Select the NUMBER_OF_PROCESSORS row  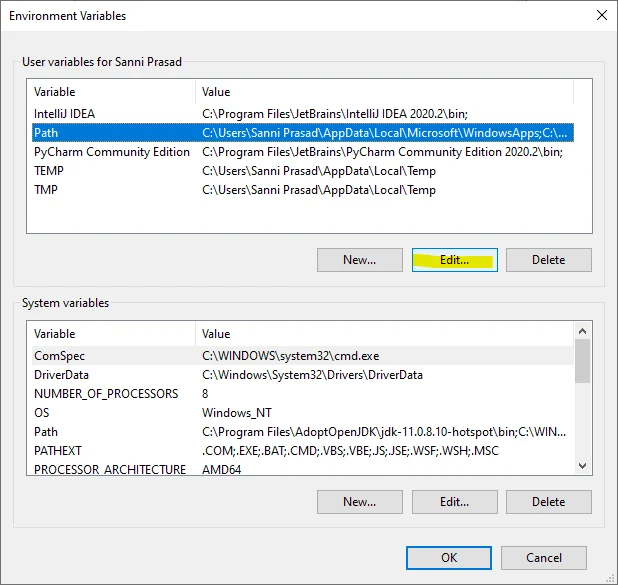pyautogui.click(x=303, y=394)
